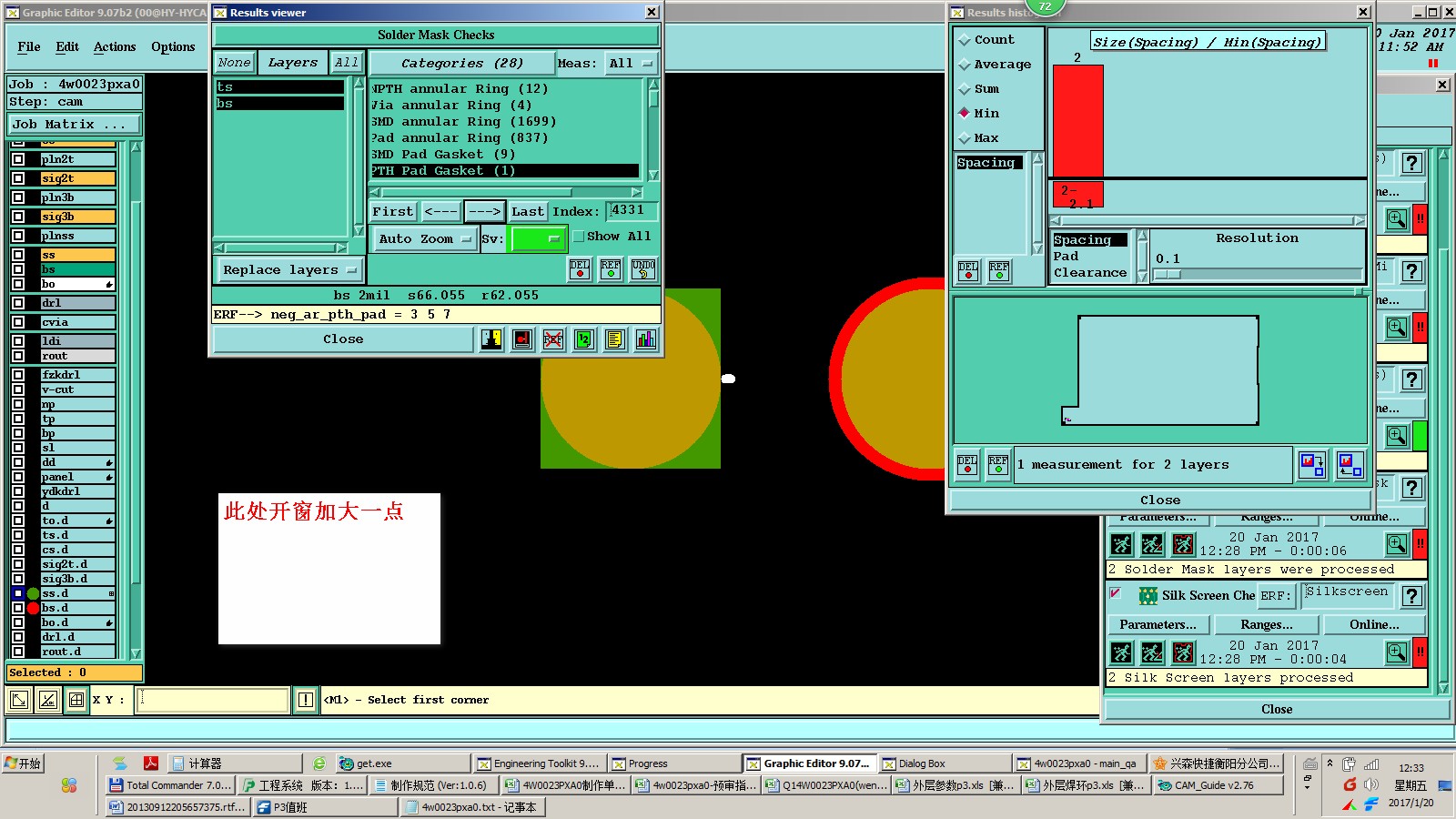Click the second bottom-left graphic toolbar icon
1456x819 pixels.
coord(48,700)
